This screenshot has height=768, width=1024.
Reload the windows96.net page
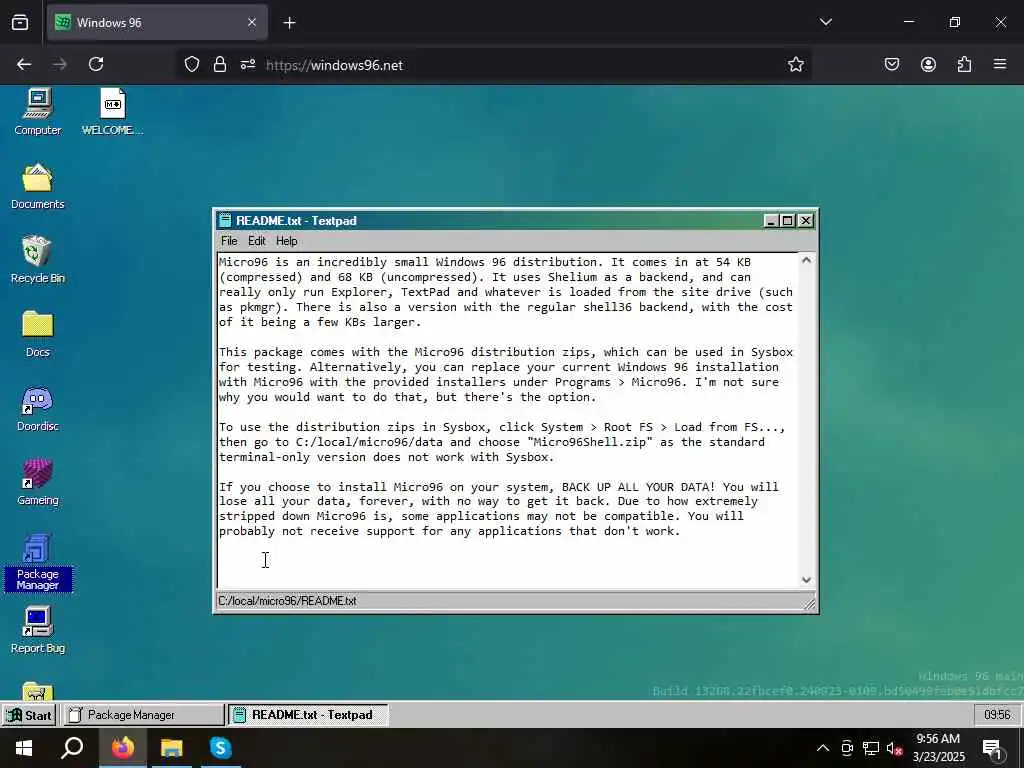(x=96, y=64)
